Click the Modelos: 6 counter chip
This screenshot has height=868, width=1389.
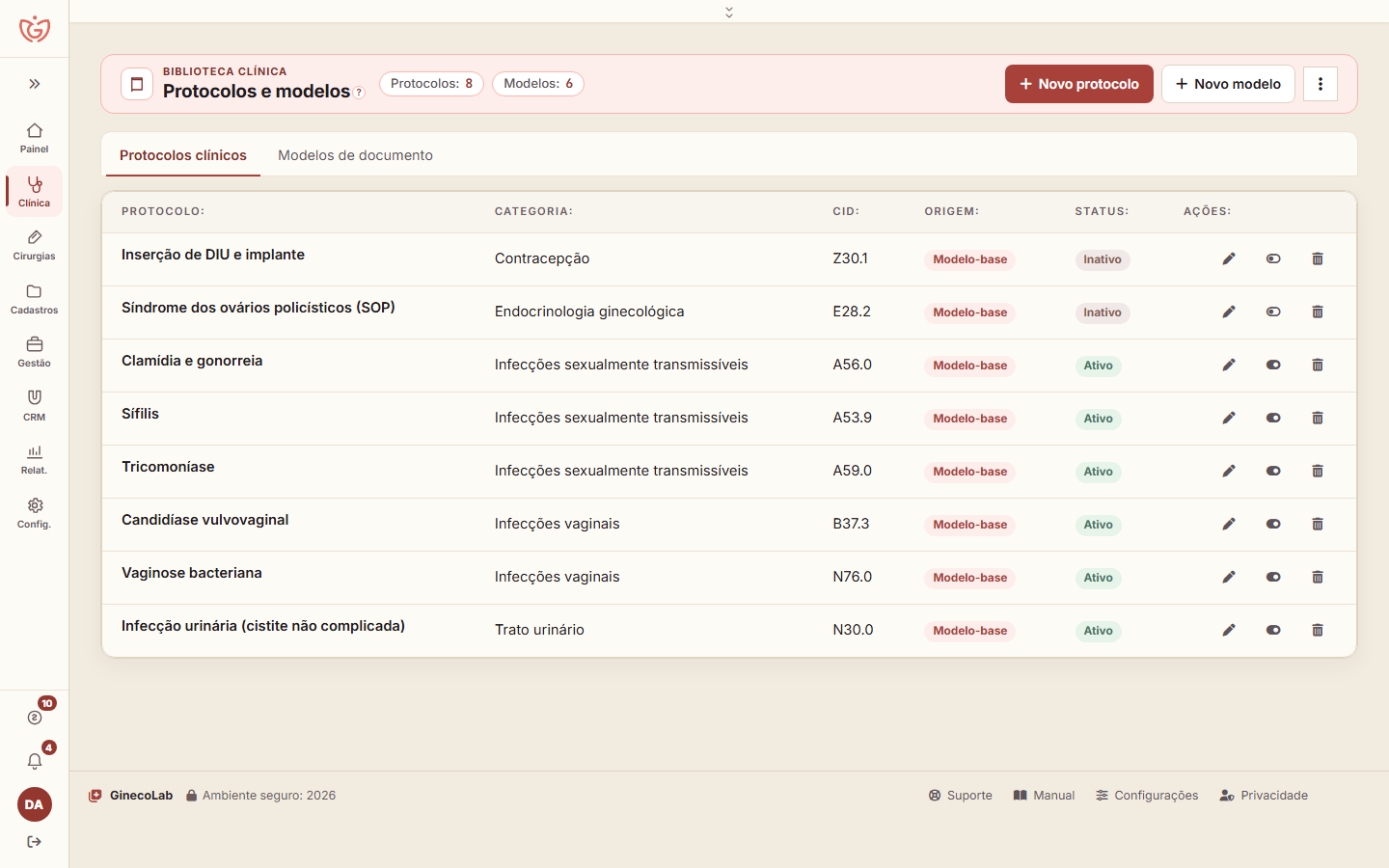pos(538,84)
